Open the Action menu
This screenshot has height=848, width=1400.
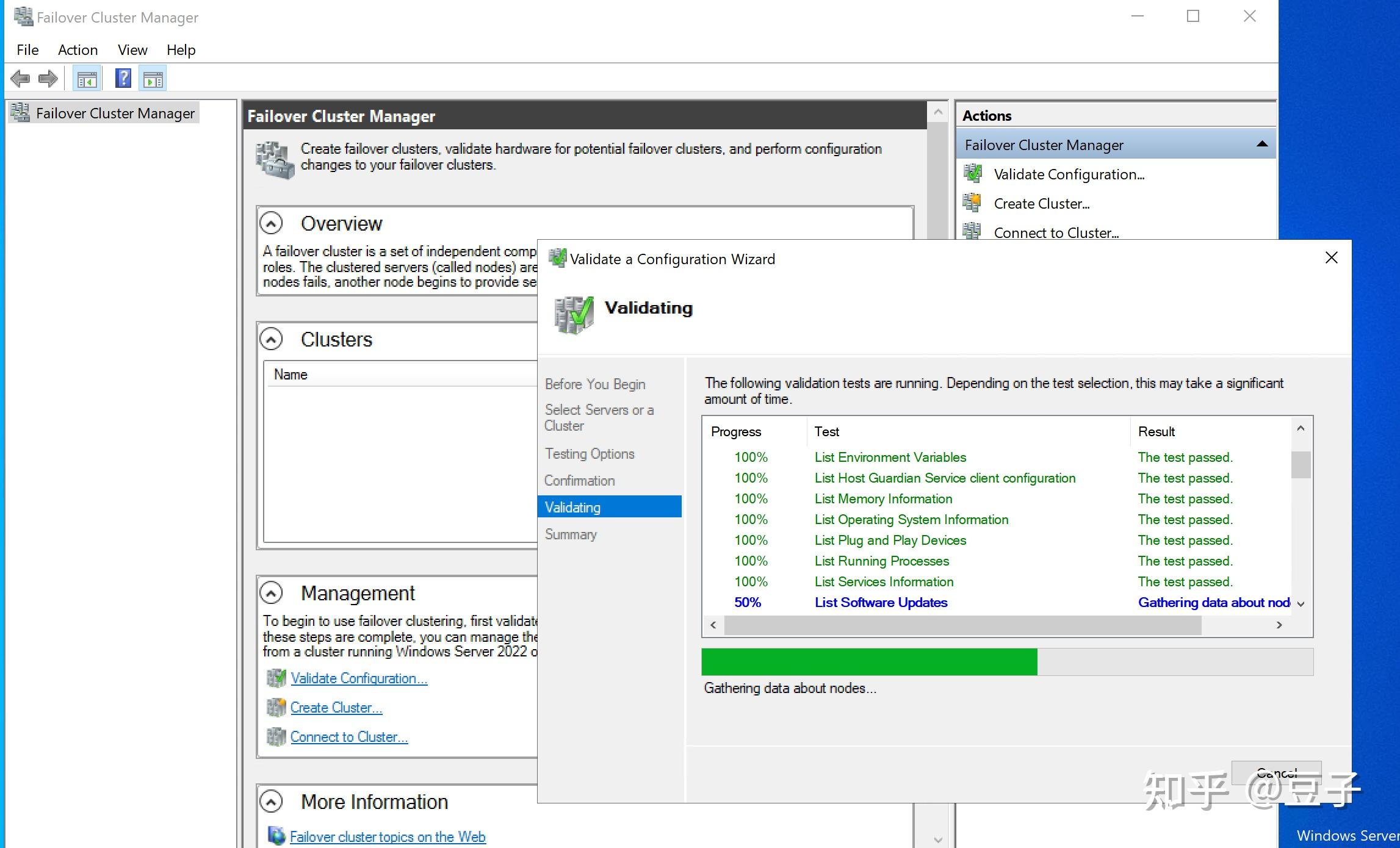point(78,49)
